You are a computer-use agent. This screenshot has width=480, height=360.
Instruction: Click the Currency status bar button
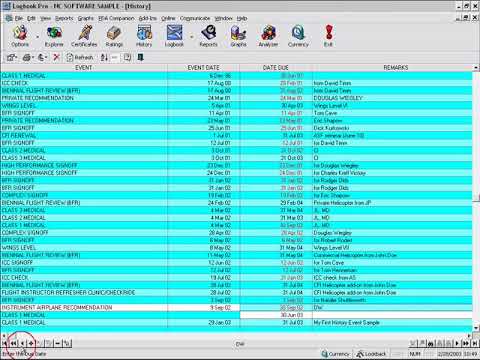336,354
